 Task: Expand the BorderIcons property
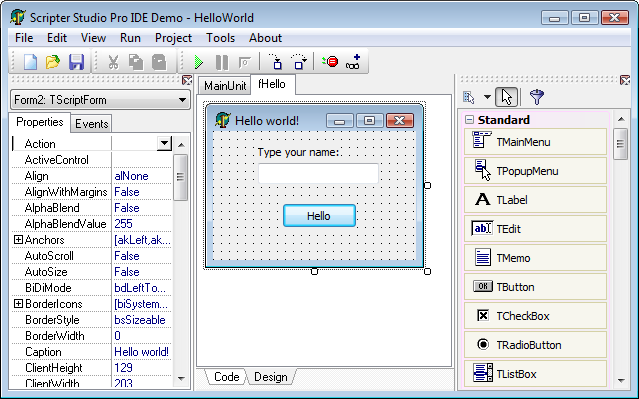coord(18,304)
